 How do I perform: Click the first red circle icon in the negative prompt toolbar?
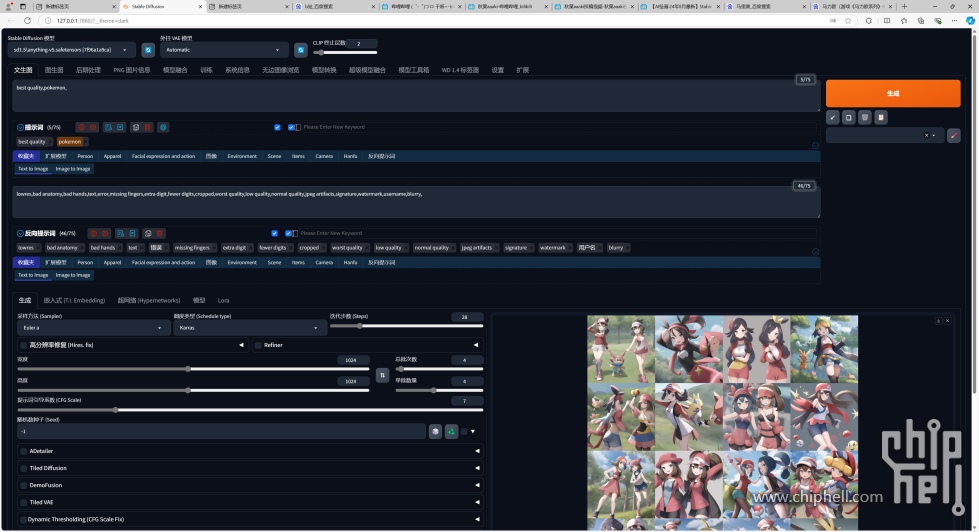click(94, 234)
